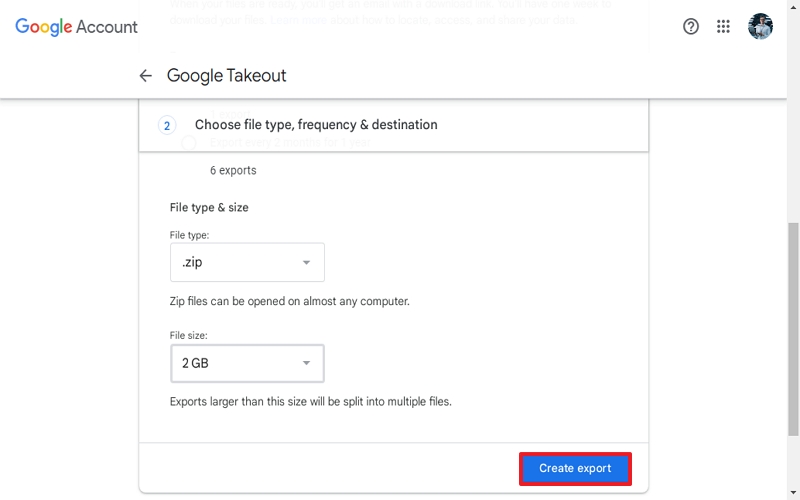Screen dimensions: 800x500
Task: Click the Google Takeout page title
Action: coord(226,76)
